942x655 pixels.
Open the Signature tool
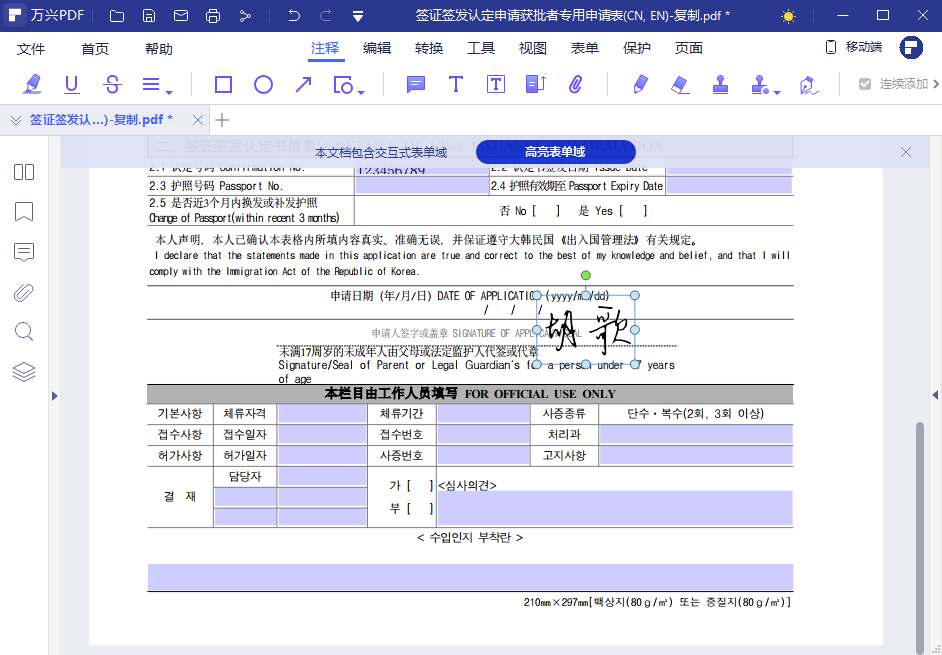pos(809,85)
